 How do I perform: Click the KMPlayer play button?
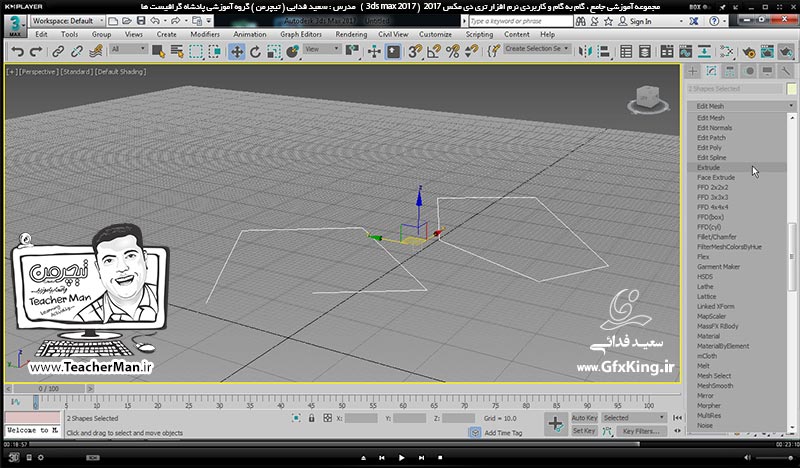click(401, 458)
